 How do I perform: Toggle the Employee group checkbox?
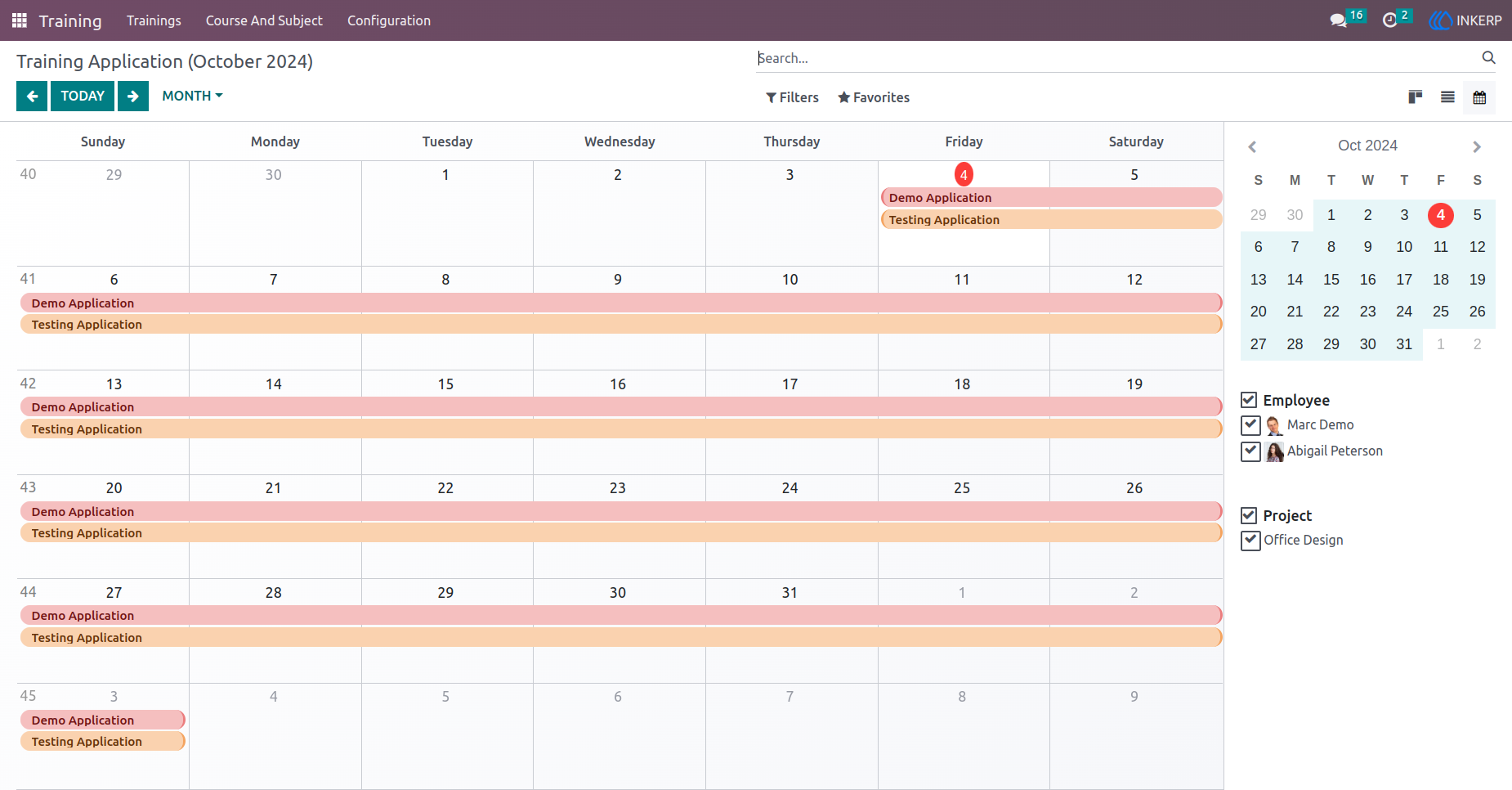click(1249, 400)
